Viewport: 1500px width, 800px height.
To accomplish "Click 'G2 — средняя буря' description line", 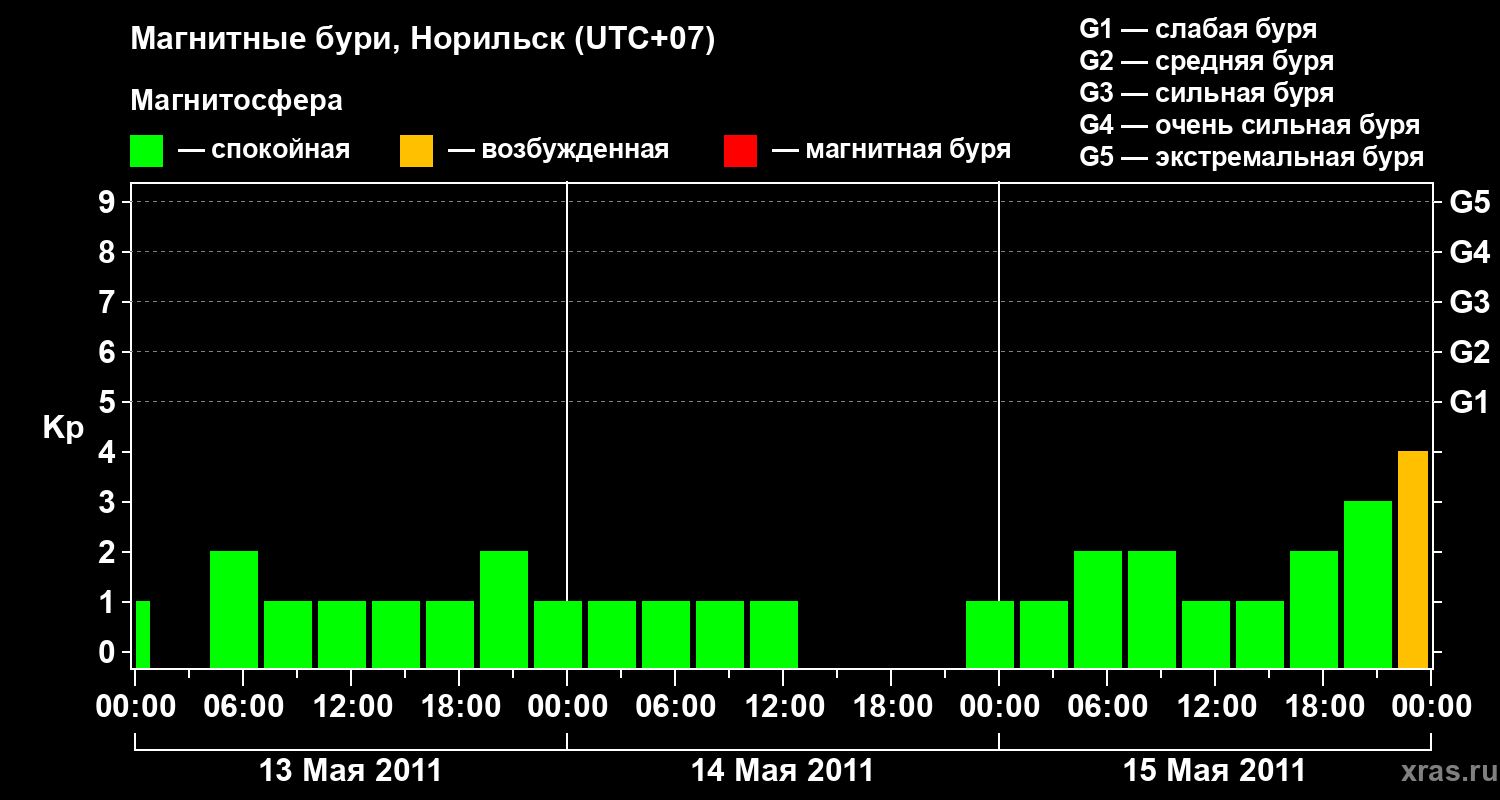I will 1207,60.
